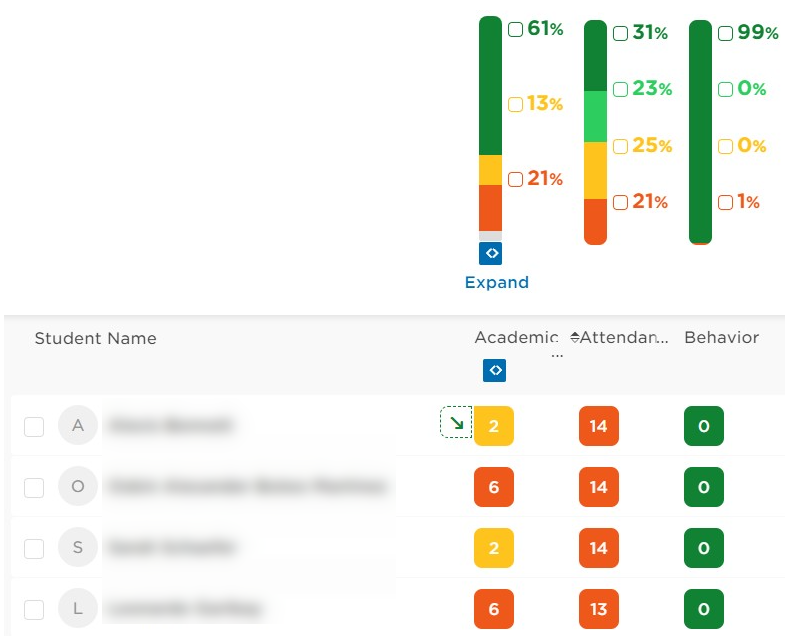
Task: Click the attendance badge 13 for row L
Action: click(x=599, y=609)
